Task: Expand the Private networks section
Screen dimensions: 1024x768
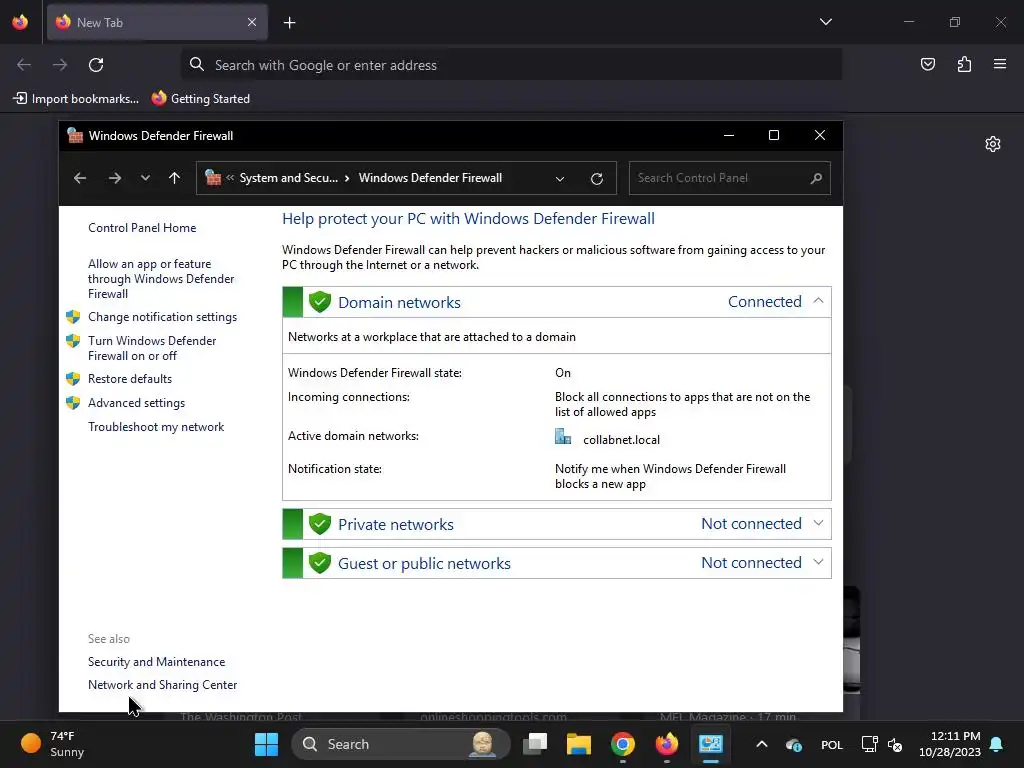Action: tap(818, 523)
